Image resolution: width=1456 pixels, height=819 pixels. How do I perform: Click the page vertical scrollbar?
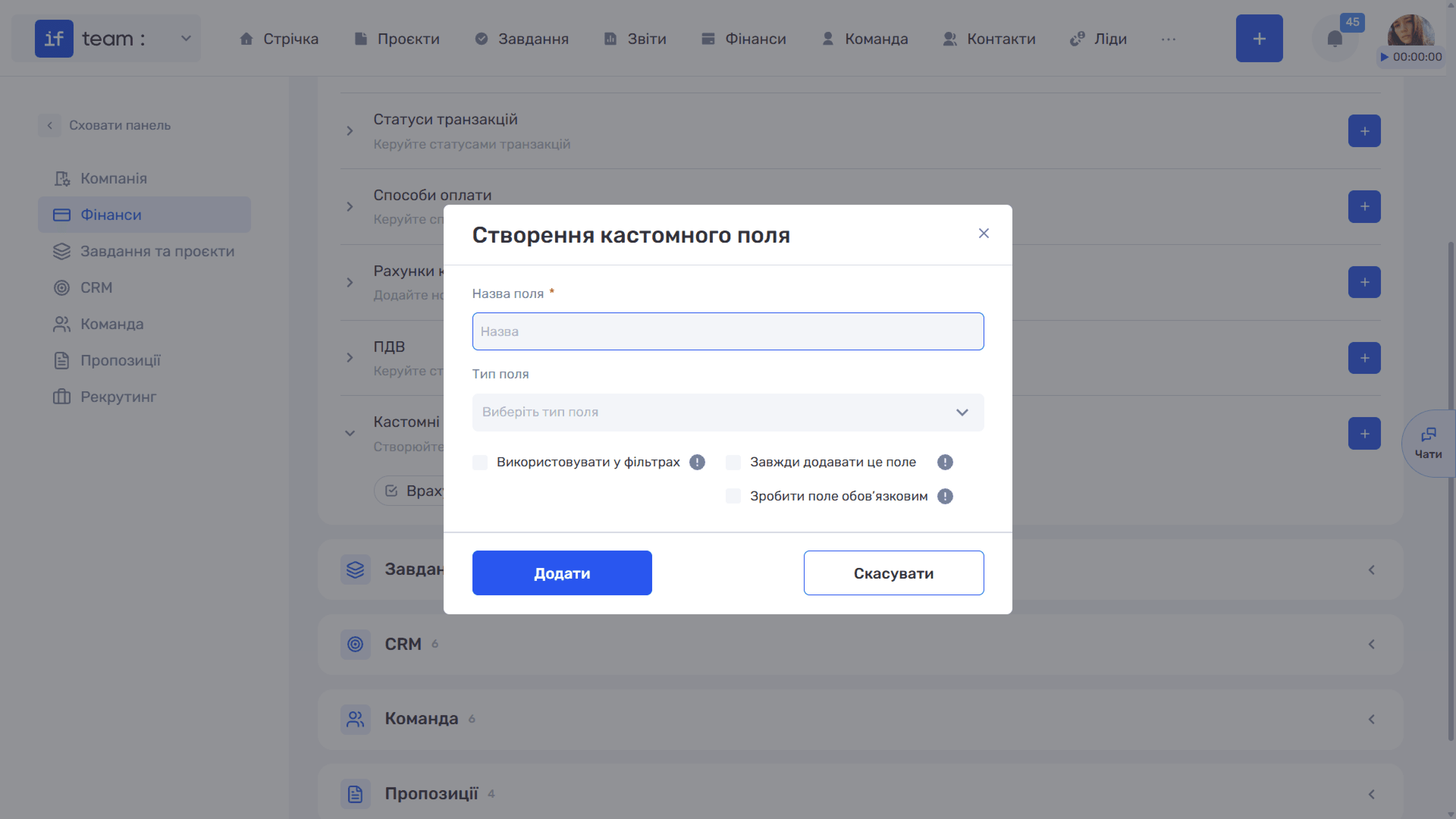(1451, 492)
